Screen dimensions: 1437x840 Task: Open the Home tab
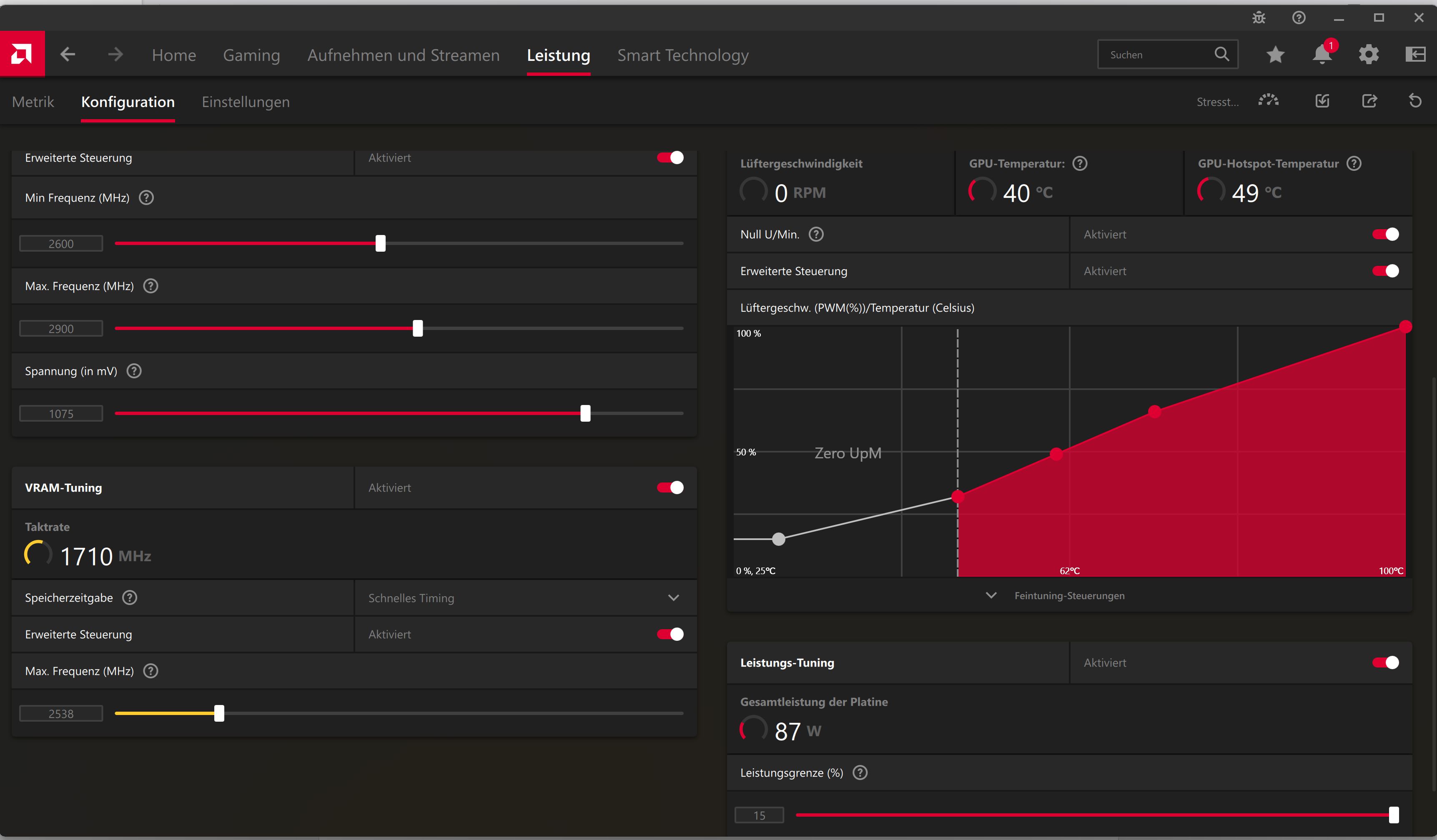174,55
